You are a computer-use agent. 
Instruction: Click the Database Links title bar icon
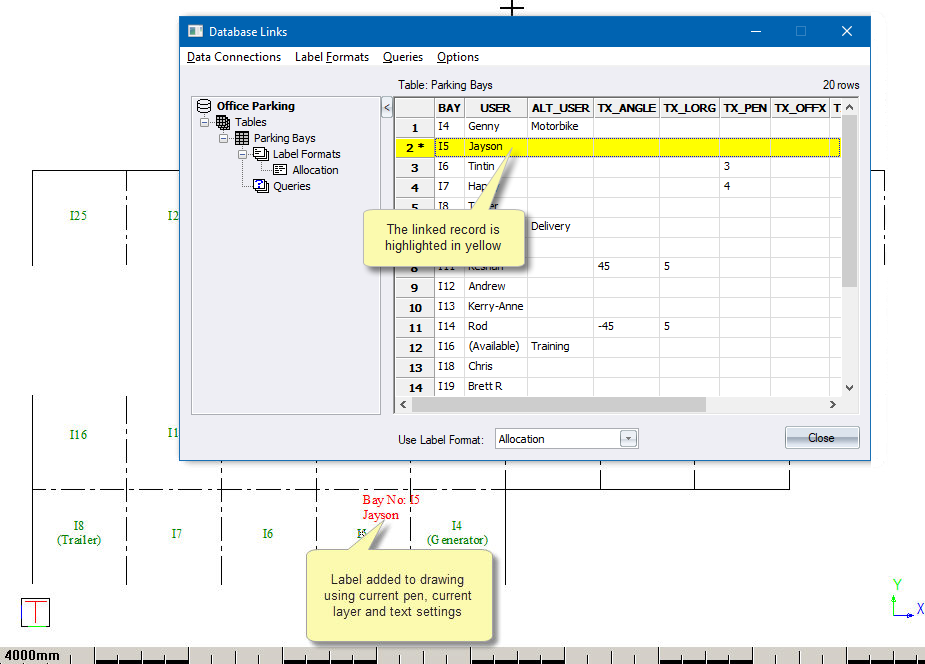[195, 31]
